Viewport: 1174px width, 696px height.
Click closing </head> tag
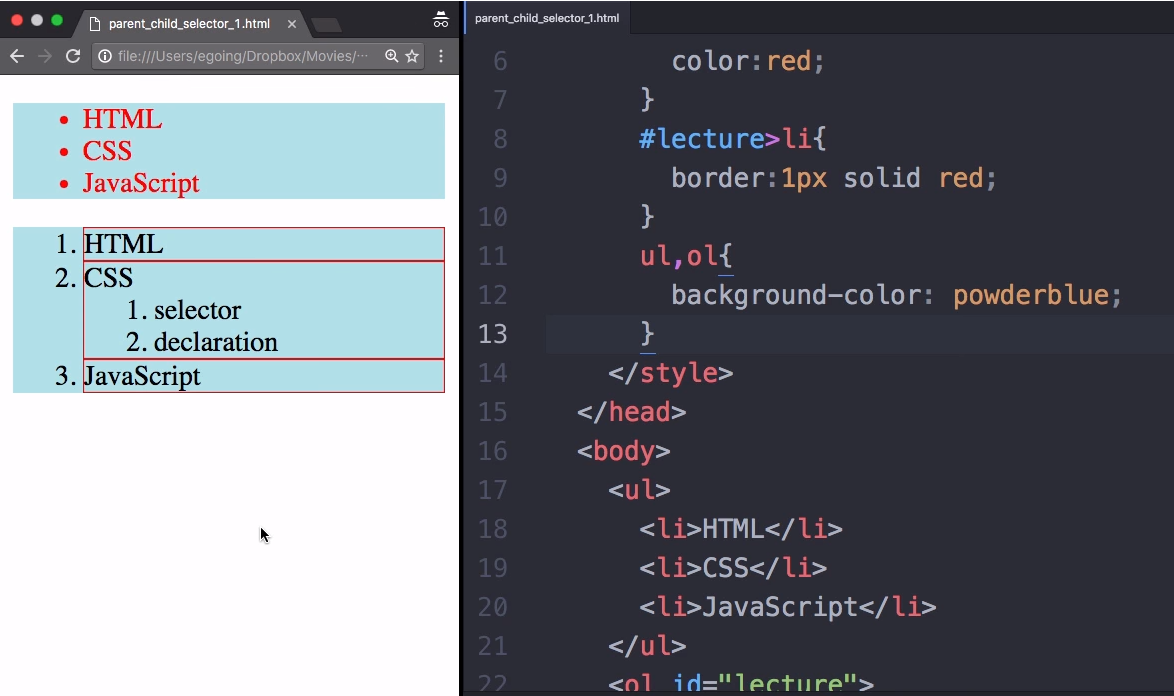click(632, 412)
